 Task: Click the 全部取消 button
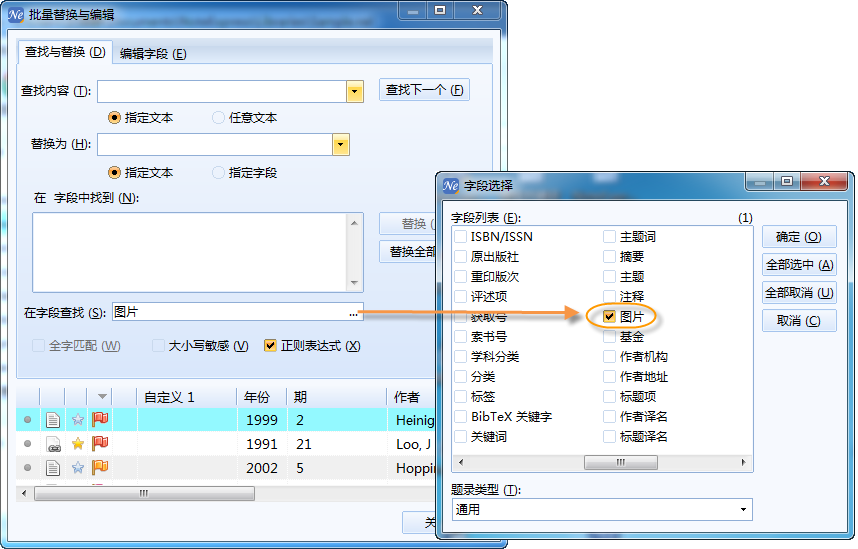tap(799, 293)
